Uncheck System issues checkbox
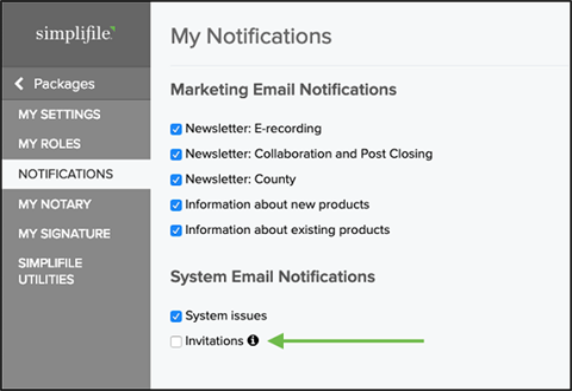 pos(176,316)
